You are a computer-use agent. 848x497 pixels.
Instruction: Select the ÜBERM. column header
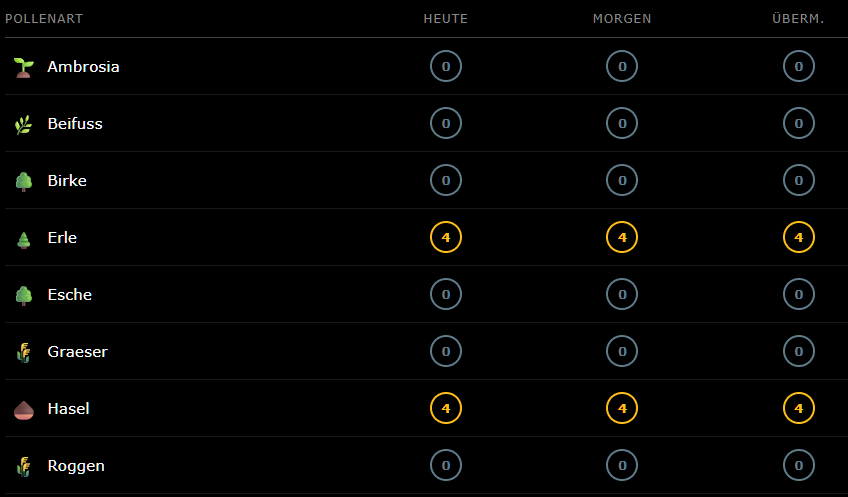[798, 19]
